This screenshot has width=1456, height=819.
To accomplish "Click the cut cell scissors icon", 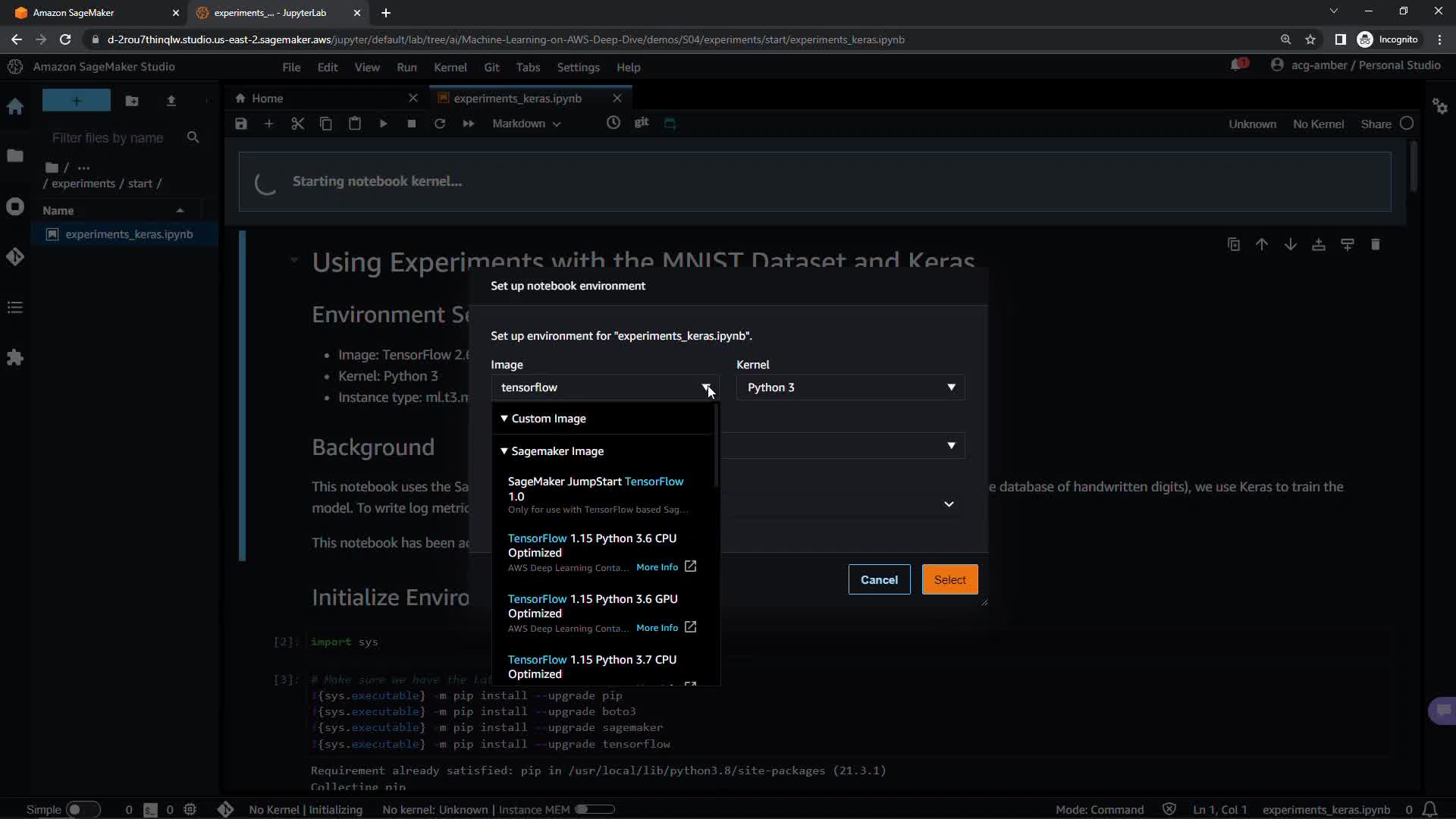I will coord(297,124).
